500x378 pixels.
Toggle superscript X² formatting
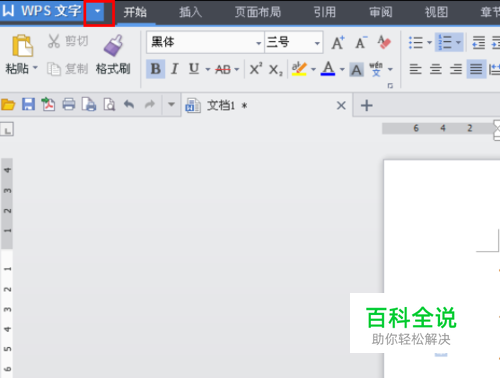[256, 69]
